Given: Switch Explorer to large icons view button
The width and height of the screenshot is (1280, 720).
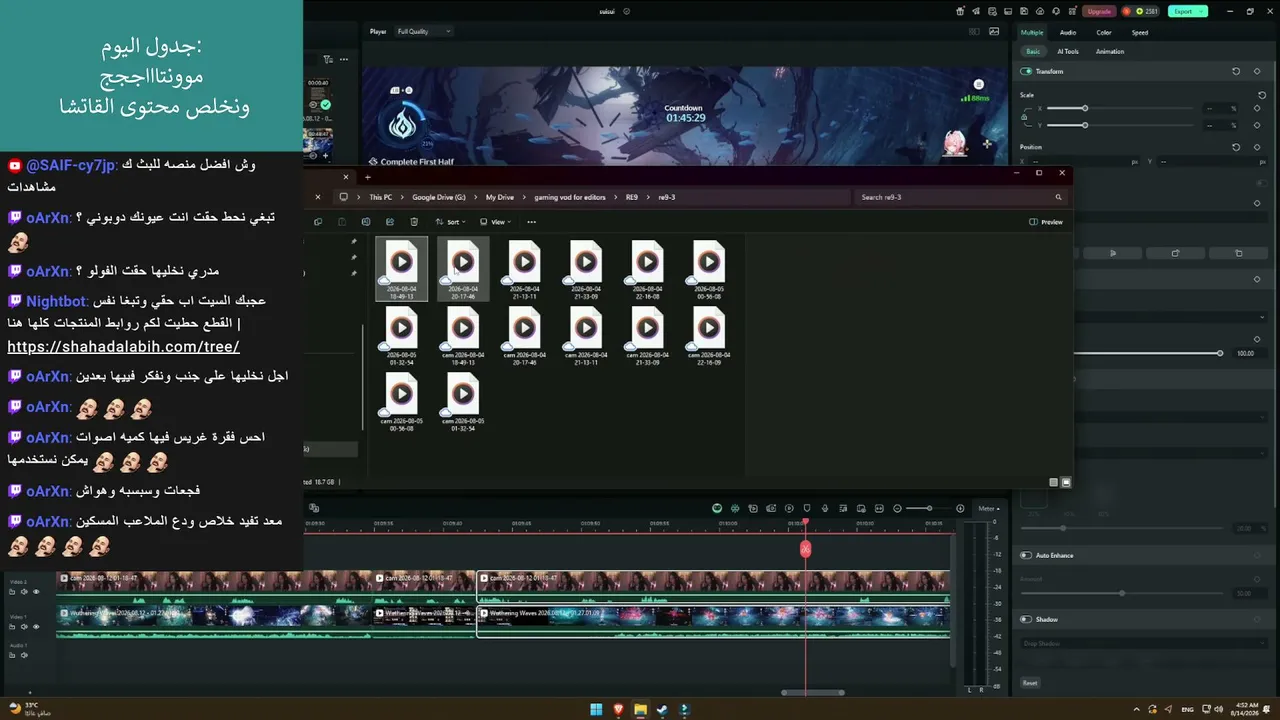Looking at the screenshot, I should click(x=1066, y=482).
